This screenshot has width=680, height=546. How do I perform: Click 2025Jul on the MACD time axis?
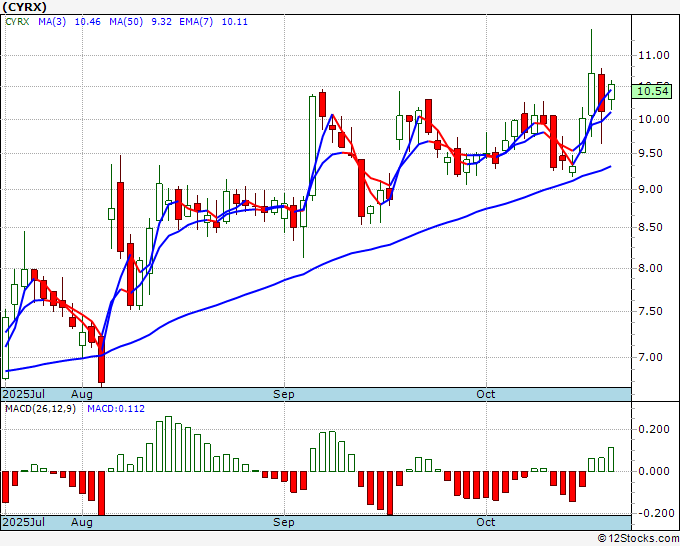click(x=24, y=522)
